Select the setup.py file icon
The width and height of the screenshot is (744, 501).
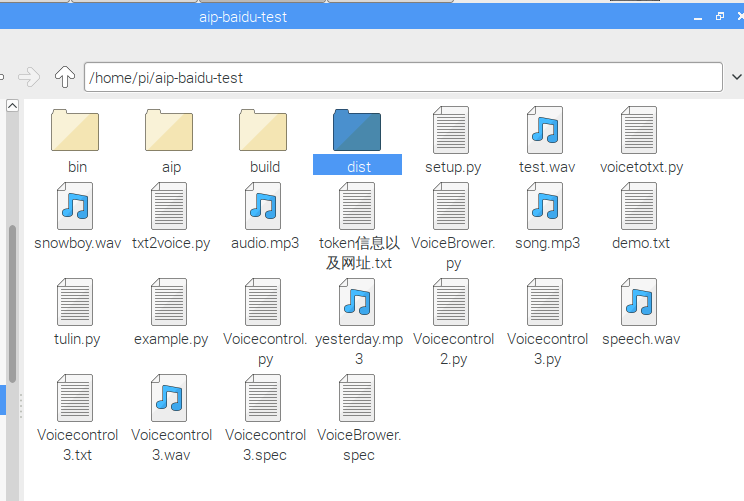tap(451, 130)
